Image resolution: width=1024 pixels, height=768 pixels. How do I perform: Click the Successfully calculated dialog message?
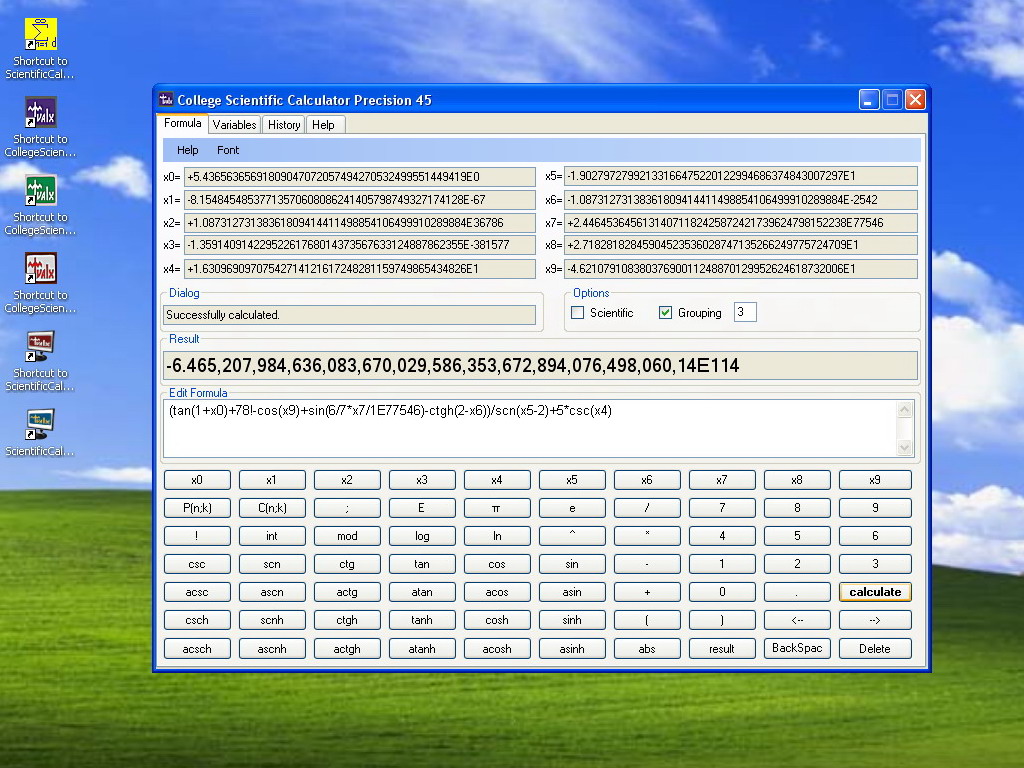(x=349, y=315)
